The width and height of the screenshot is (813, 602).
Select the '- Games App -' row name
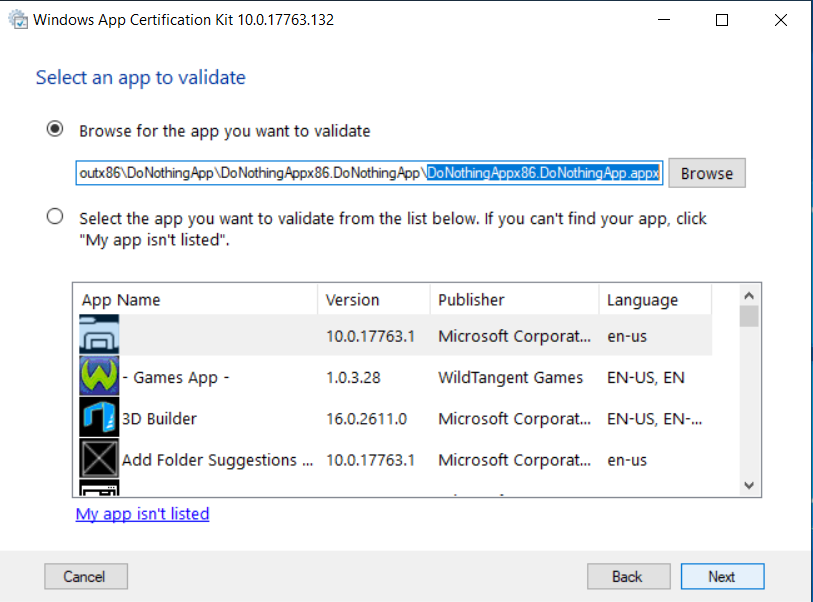[176, 377]
